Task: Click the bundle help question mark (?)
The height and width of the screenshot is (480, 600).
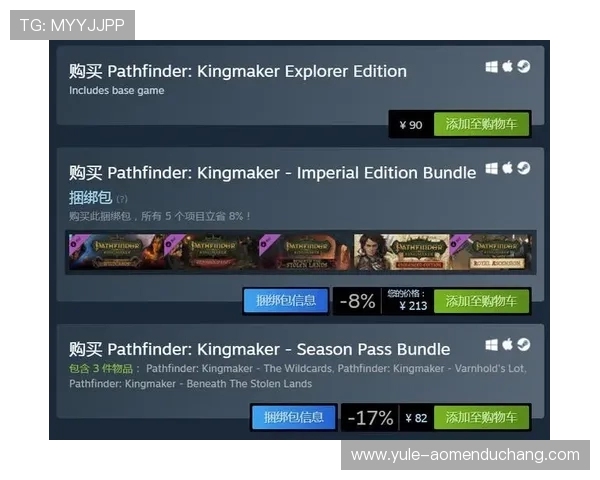Action: pos(122,199)
